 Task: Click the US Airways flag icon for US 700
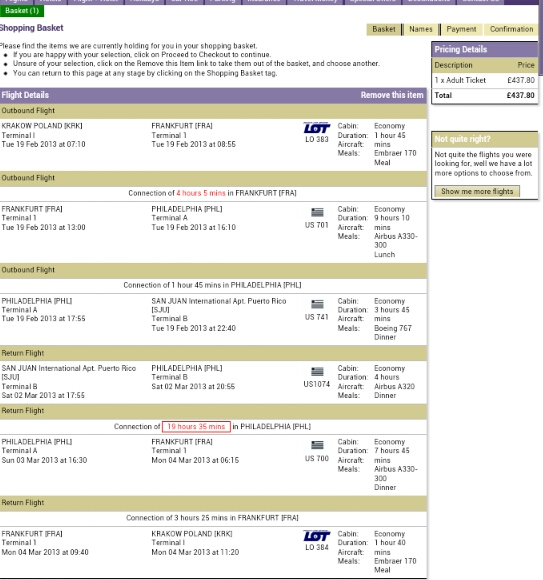tap(317, 445)
